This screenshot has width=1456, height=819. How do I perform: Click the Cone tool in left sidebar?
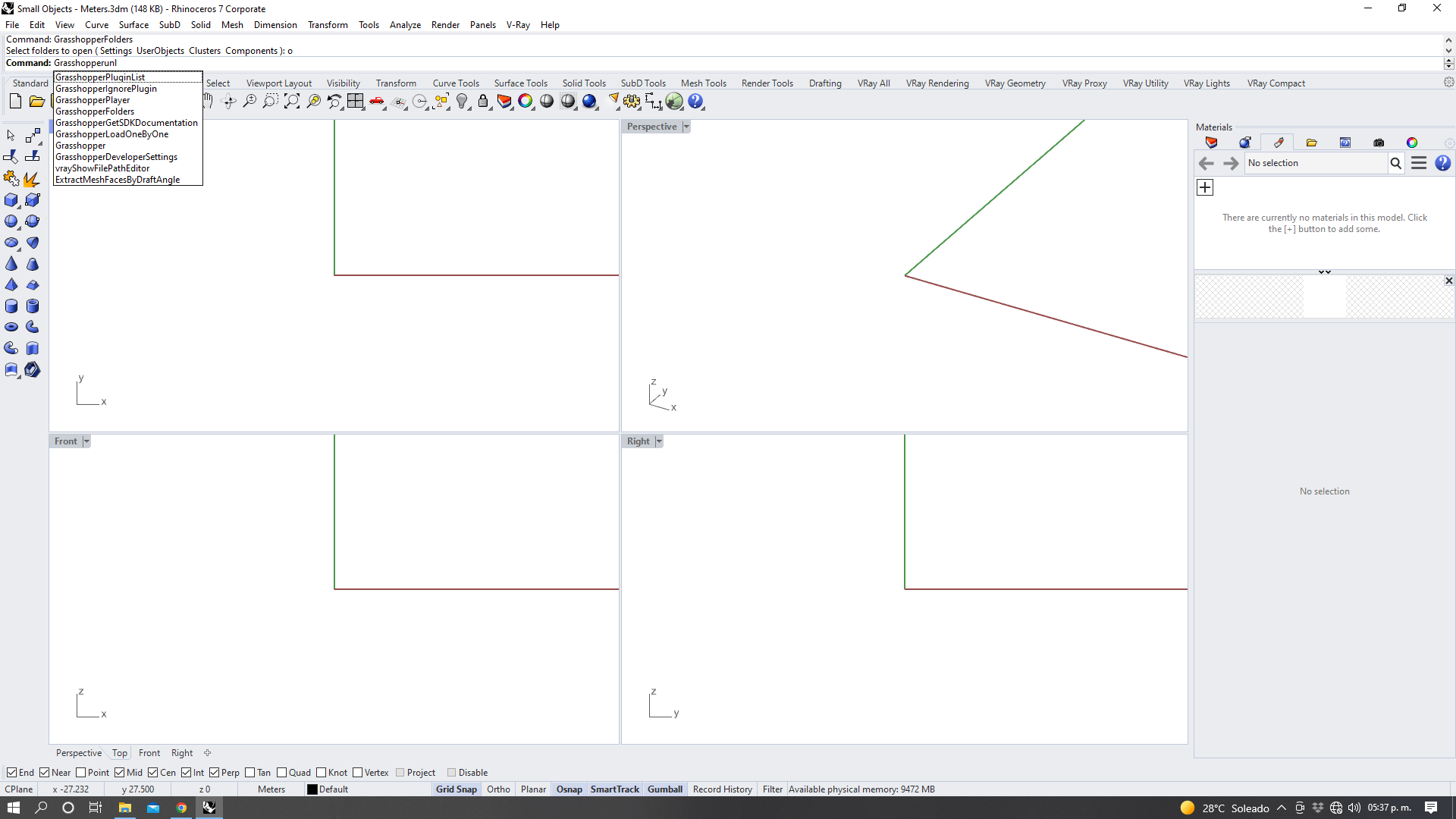(11, 264)
